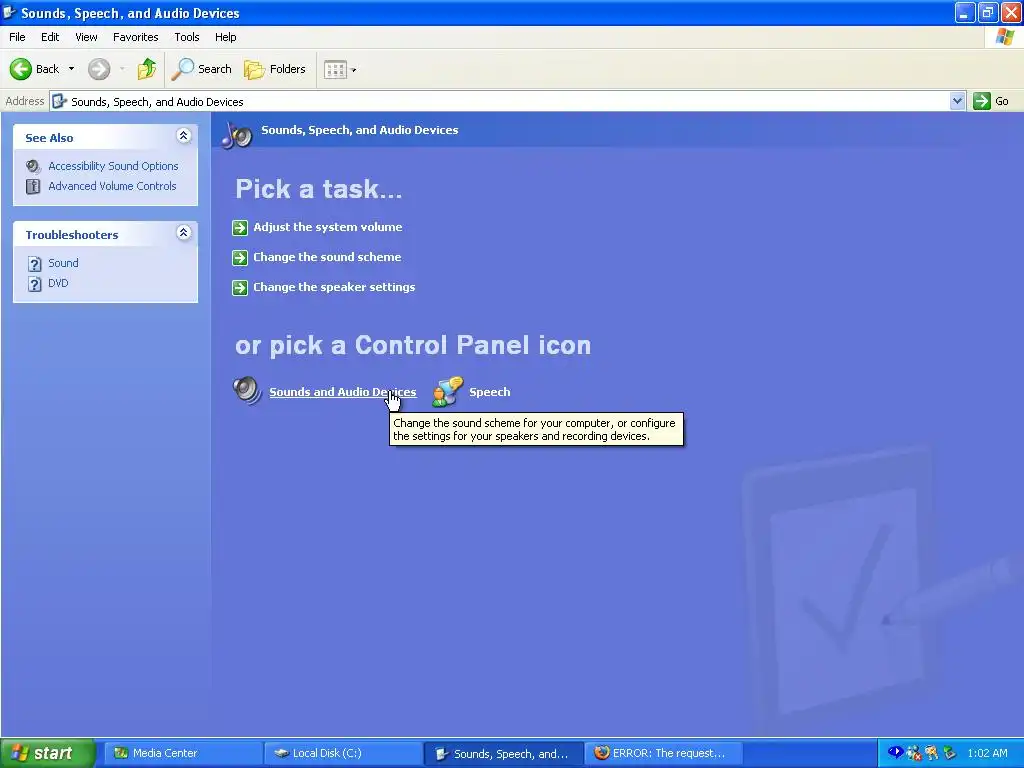Screen dimensions: 1024x768
Task: Open Advanced Volume Controls link
Action: 112,186
